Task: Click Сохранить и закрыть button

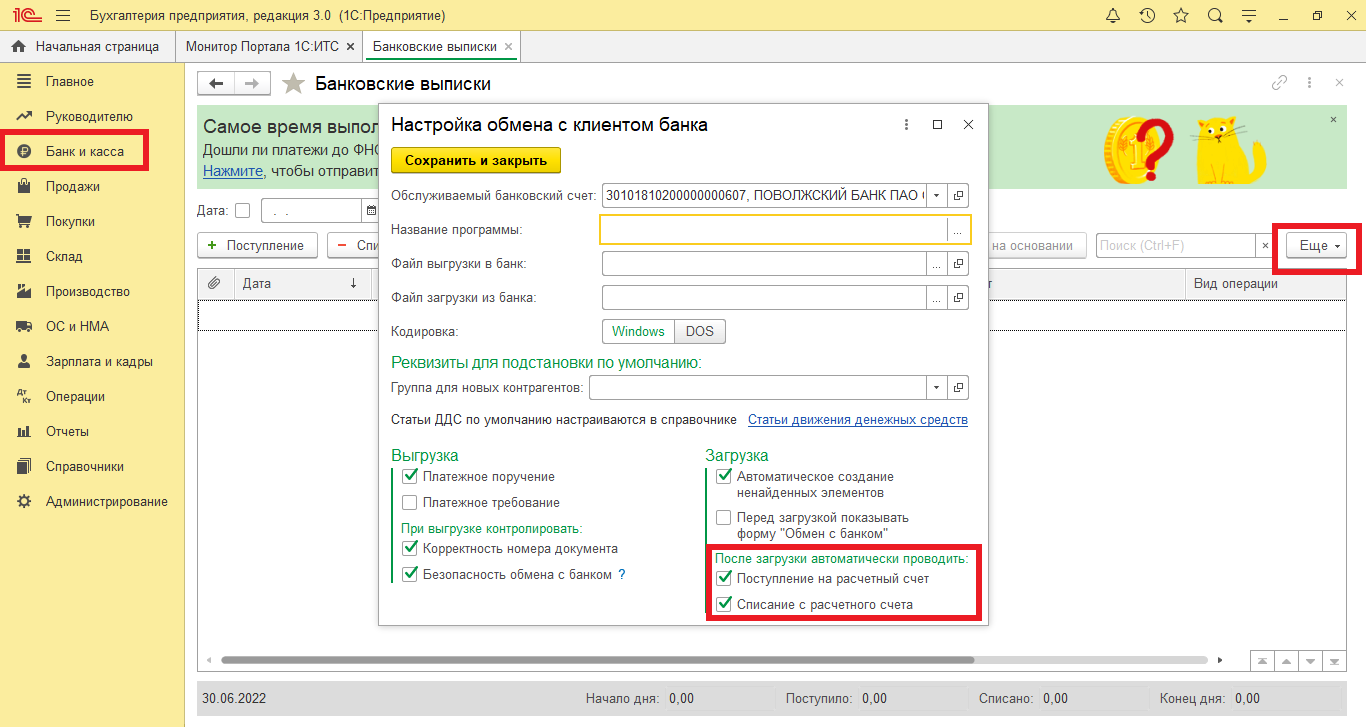Action: pyautogui.click(x=476, y=161)
